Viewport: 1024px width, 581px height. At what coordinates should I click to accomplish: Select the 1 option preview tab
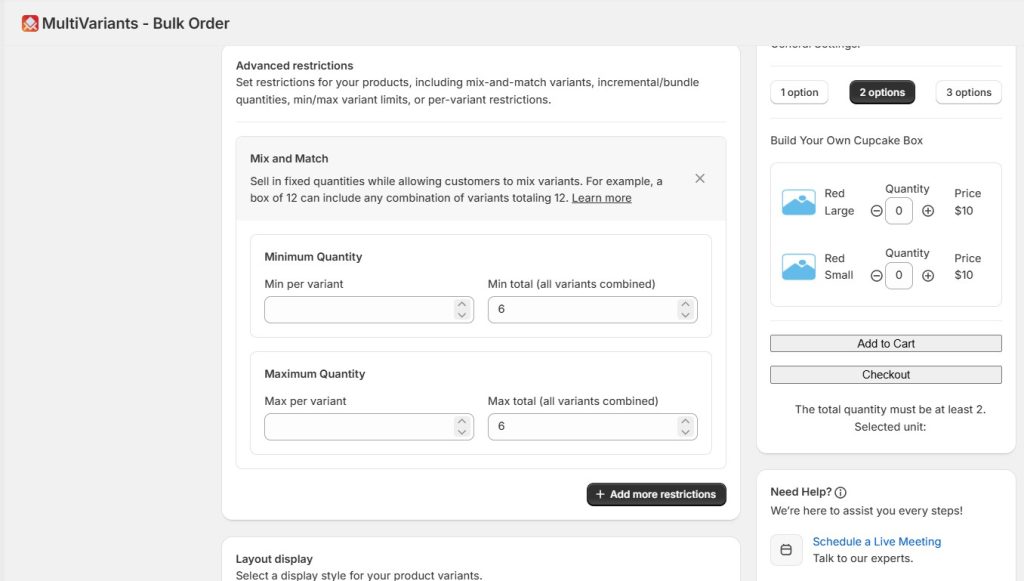click(x=799, y=92)
